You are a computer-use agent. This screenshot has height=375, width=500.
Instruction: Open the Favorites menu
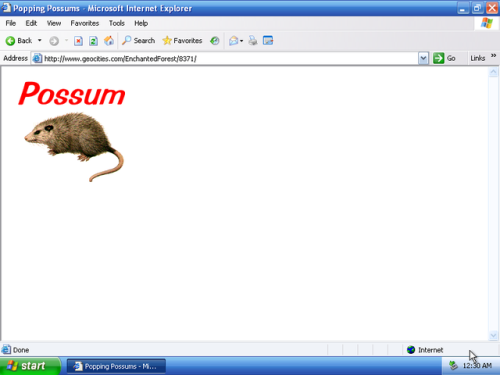pyautogui.click(x=85, y=23)
